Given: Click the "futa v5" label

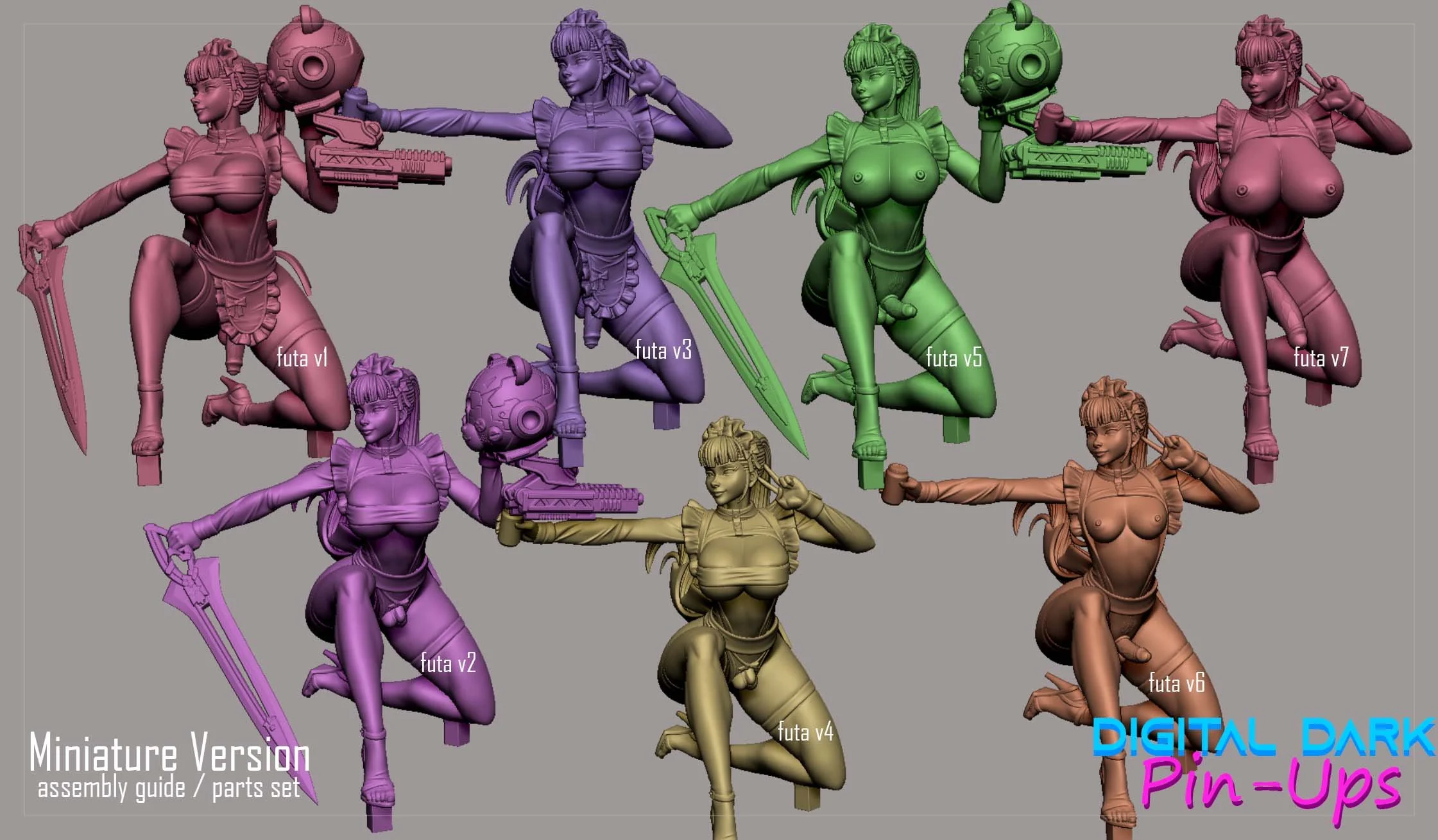Looking at the screenshot, I should [x=954, y=357].
